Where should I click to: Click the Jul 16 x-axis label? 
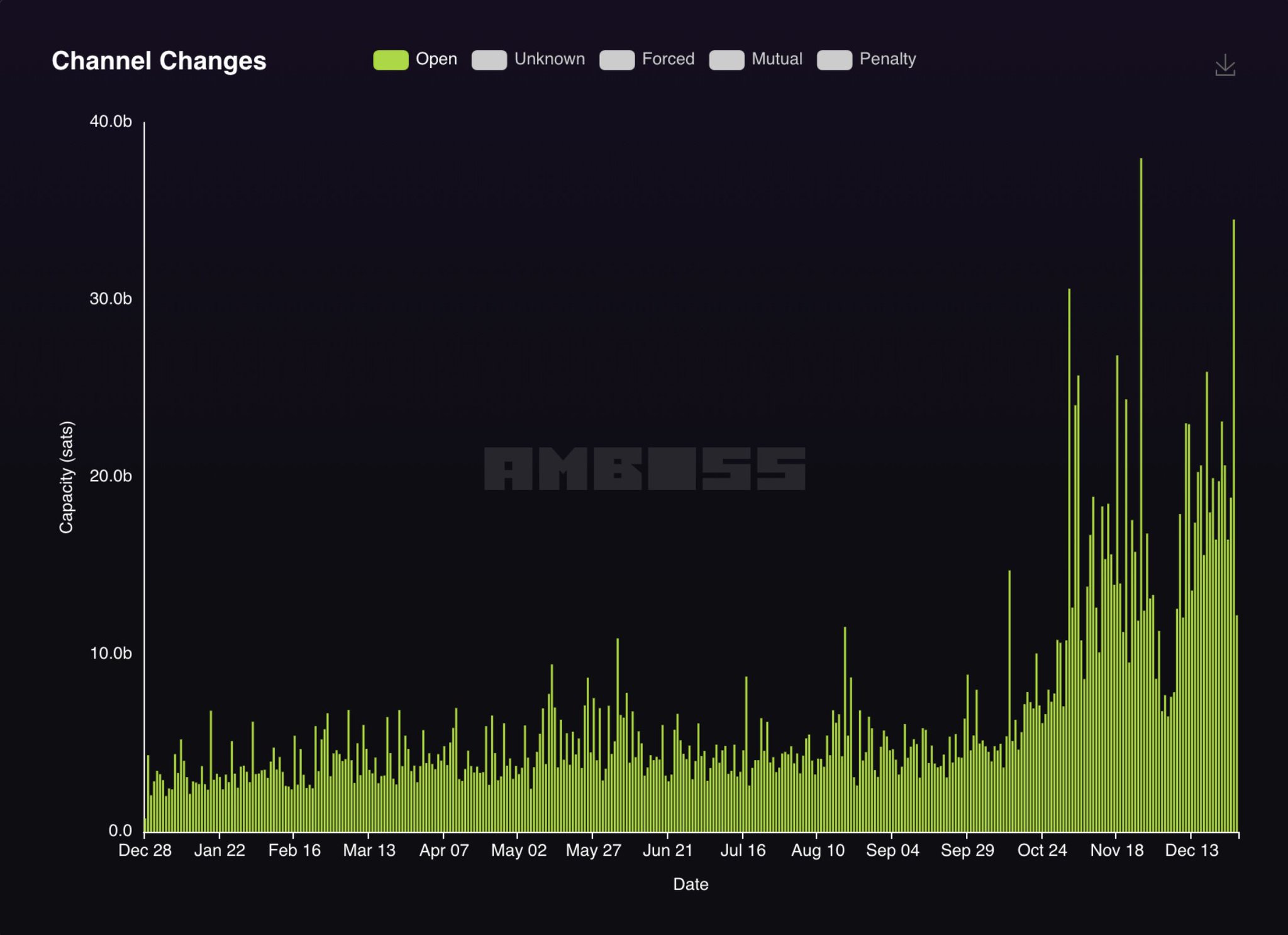[x=743, y=851]
